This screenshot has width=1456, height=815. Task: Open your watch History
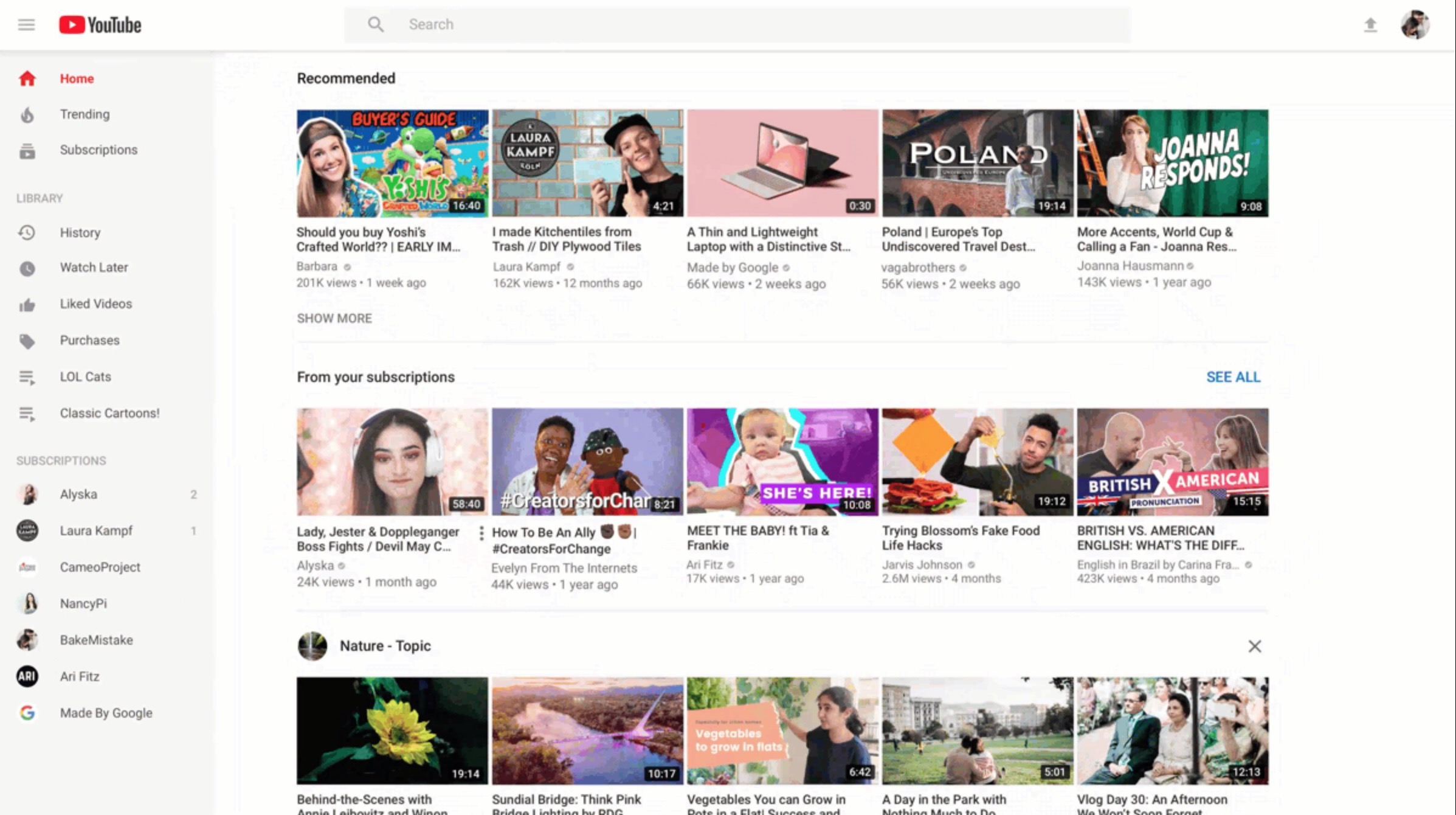pos(80,232)
